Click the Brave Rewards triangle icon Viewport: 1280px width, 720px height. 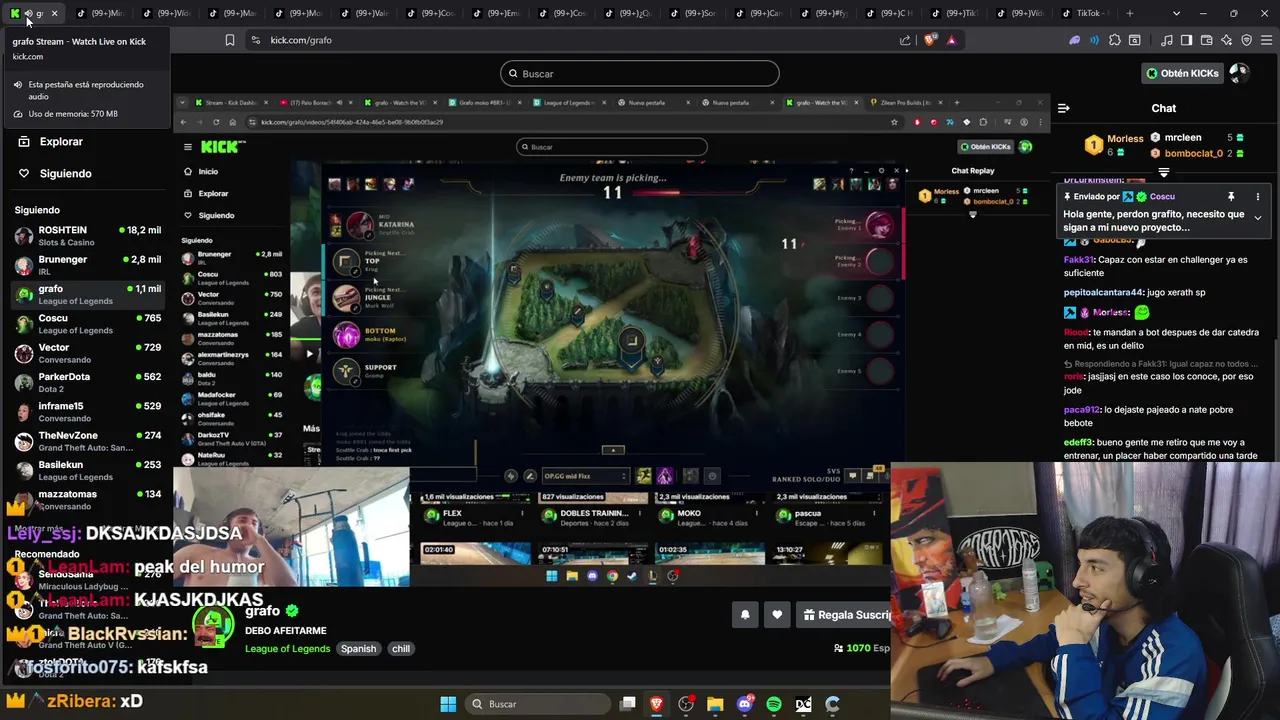click(951, 40)
